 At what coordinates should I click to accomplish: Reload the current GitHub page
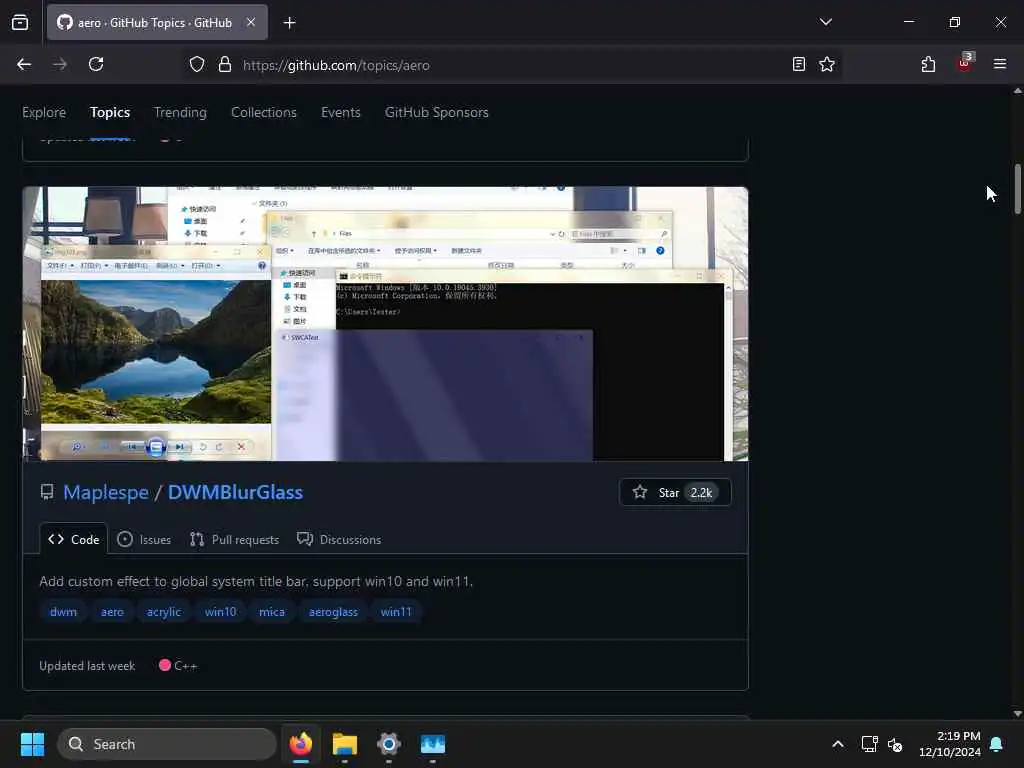[96, 64]
